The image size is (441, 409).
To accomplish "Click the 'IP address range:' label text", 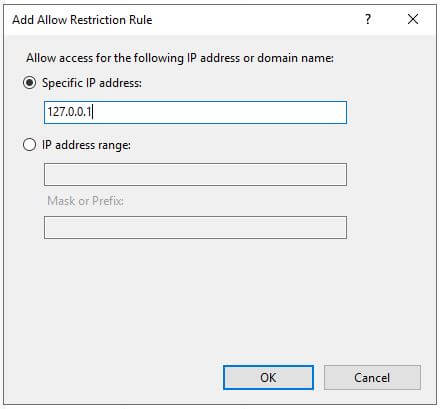I will click(x=86, y=145).
